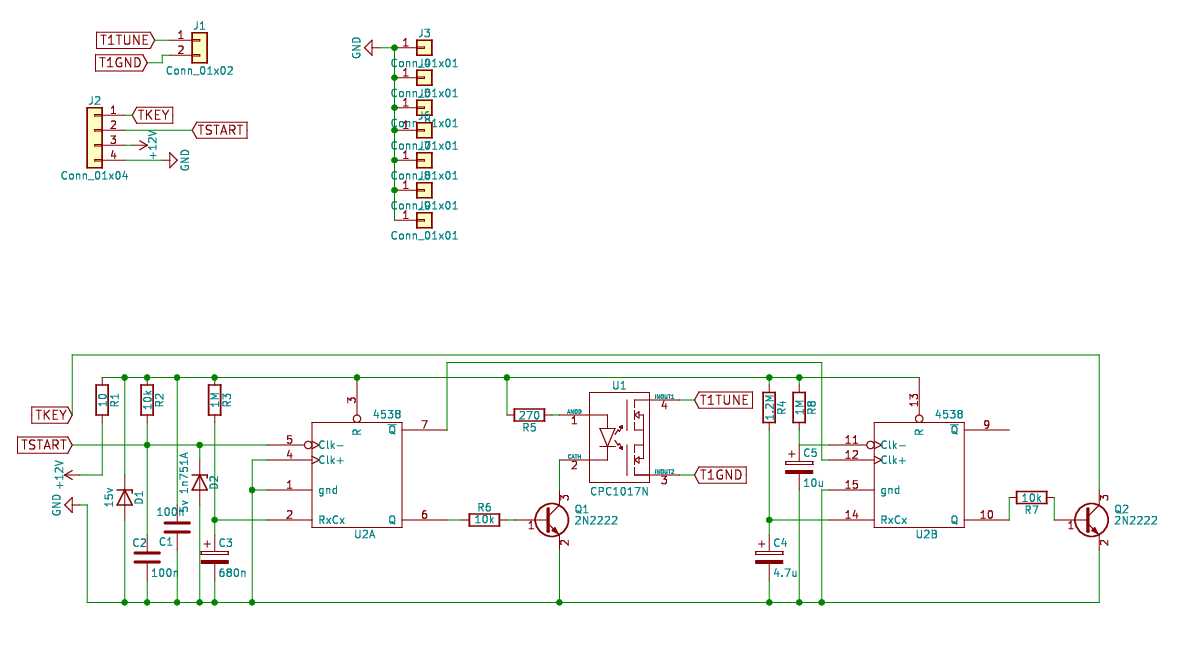Select the 270 ohm resistor R5
The width and height of the screenshot is (1193, 649).
point(530,415)
